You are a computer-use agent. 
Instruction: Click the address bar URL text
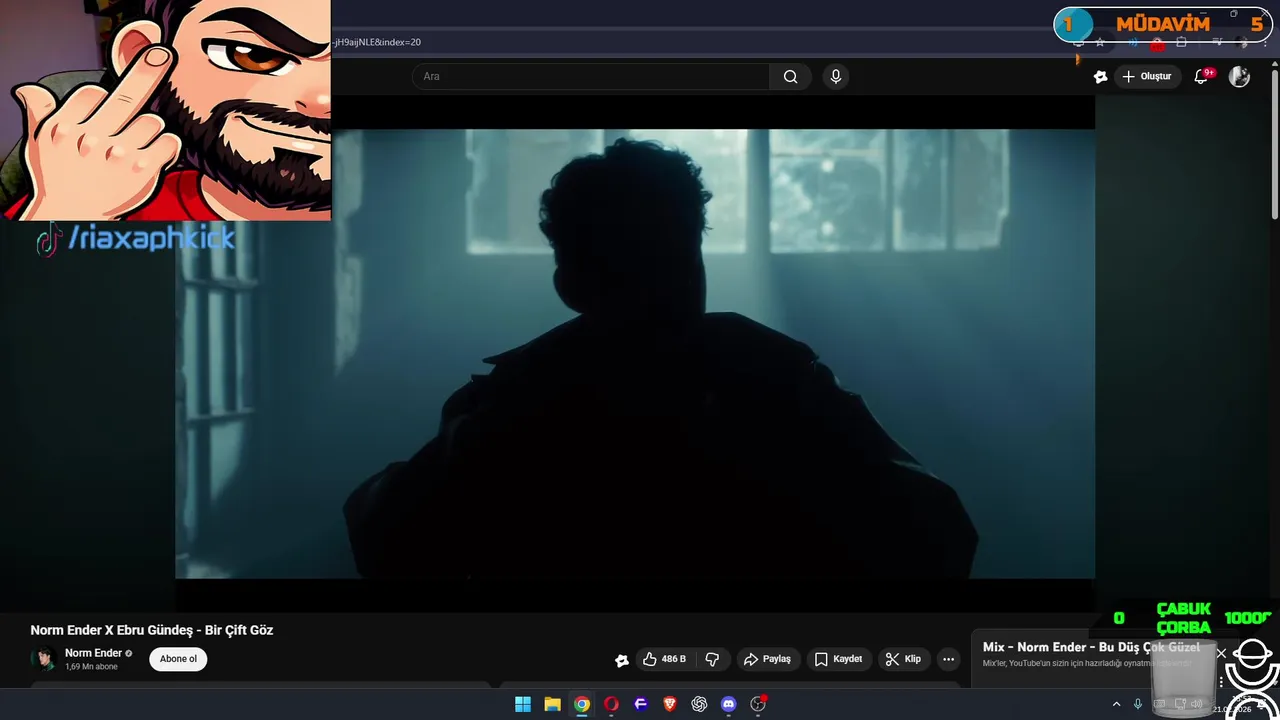[377, 42]
